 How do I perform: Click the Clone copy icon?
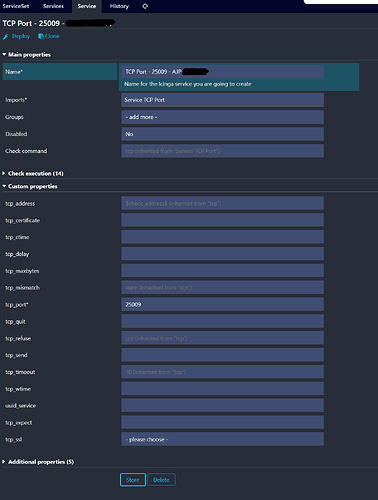[x=41, y=36]
